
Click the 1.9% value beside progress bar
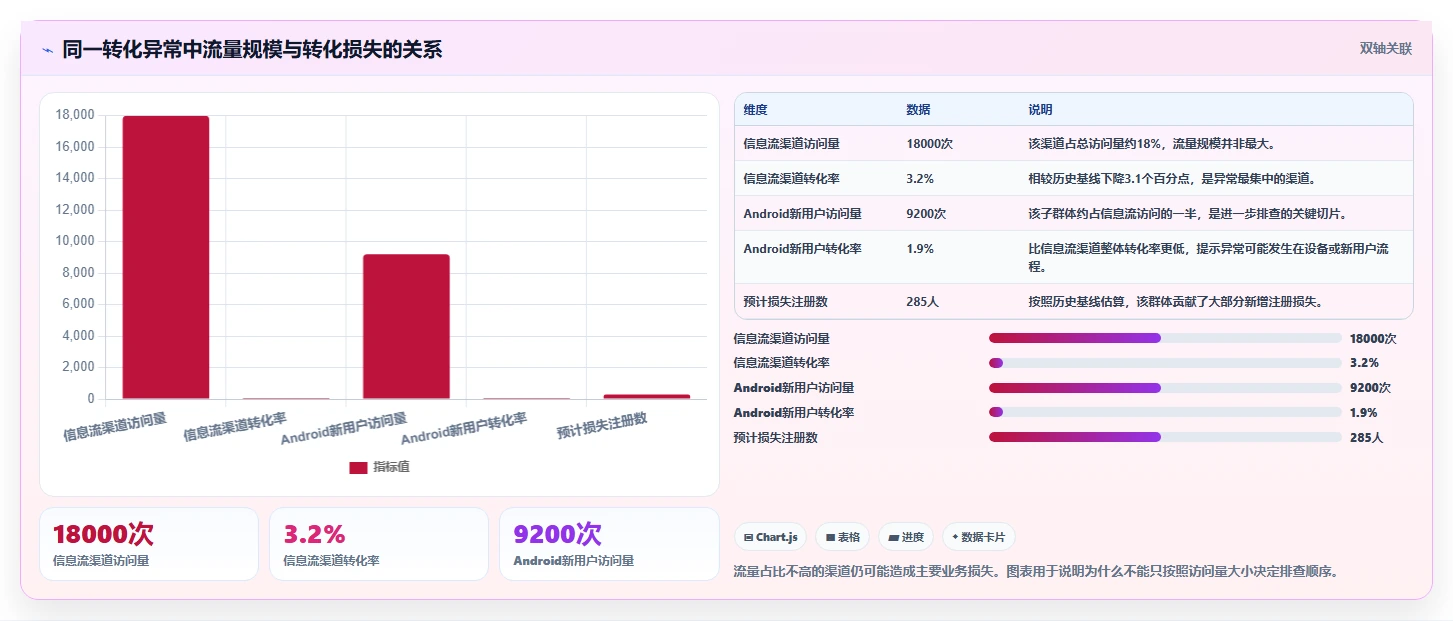[x=1363, y=412]
